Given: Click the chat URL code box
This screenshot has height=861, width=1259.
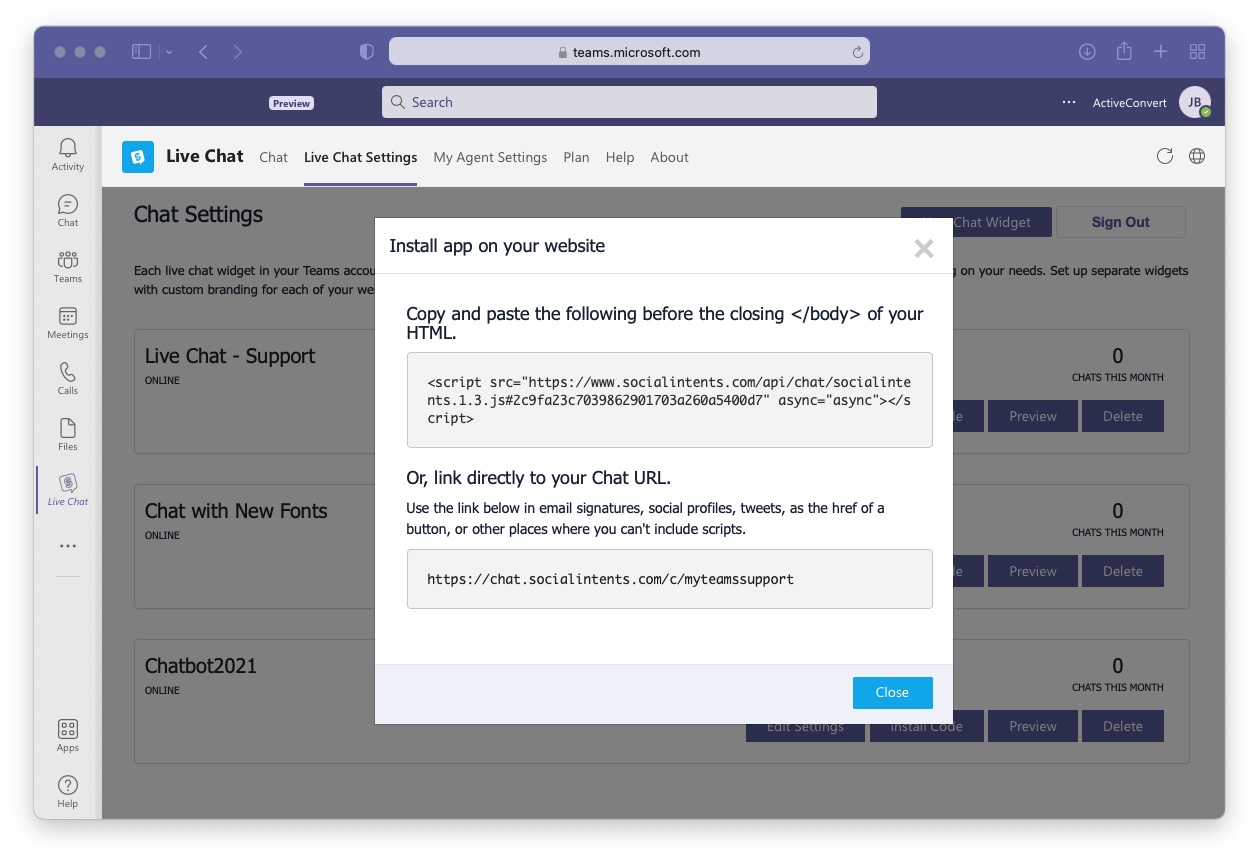Looking at the screenshot, I should tap(669, 578).
